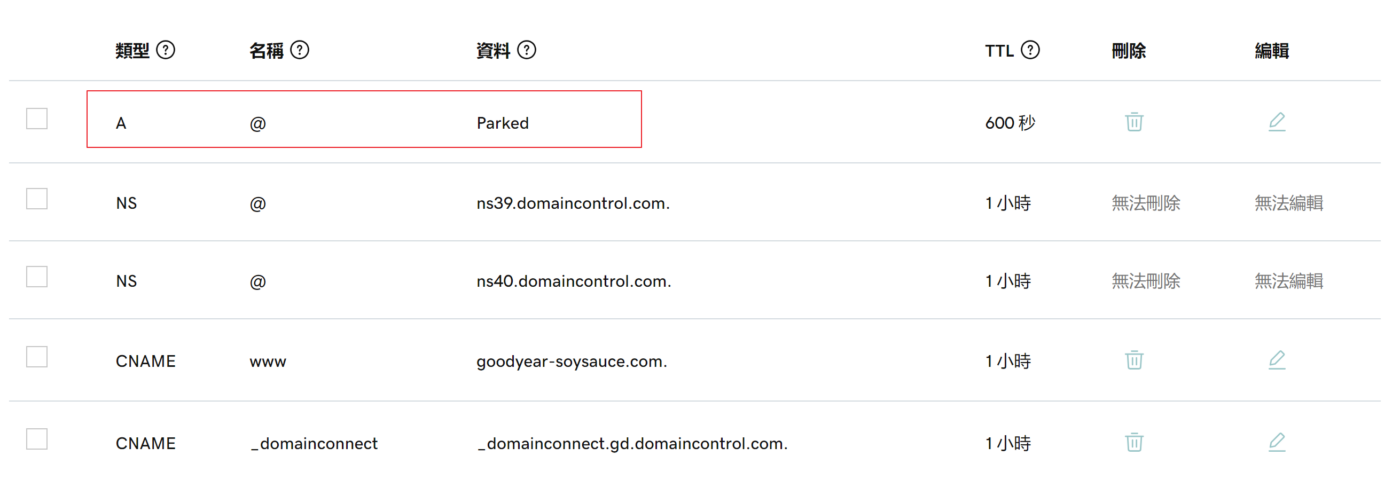Click the 600 秒 TTL value
The image size is (1400, 479).
[1010, 124]
